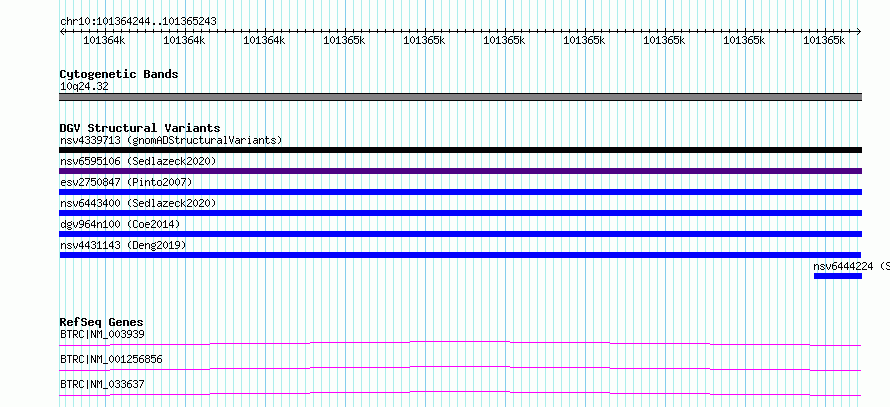Screen dimensions: 890x407
Task: Click the left arrow of the ruler
Action: tap(62, 32)
